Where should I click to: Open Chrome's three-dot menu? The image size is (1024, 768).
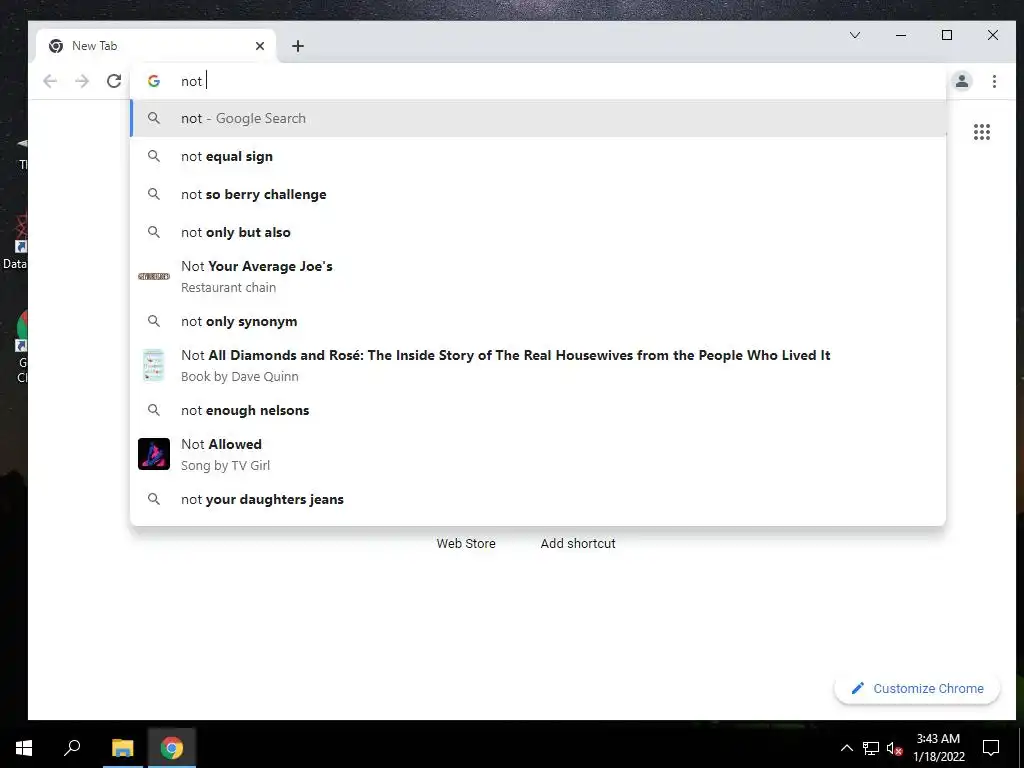click(x=994, y=81)
